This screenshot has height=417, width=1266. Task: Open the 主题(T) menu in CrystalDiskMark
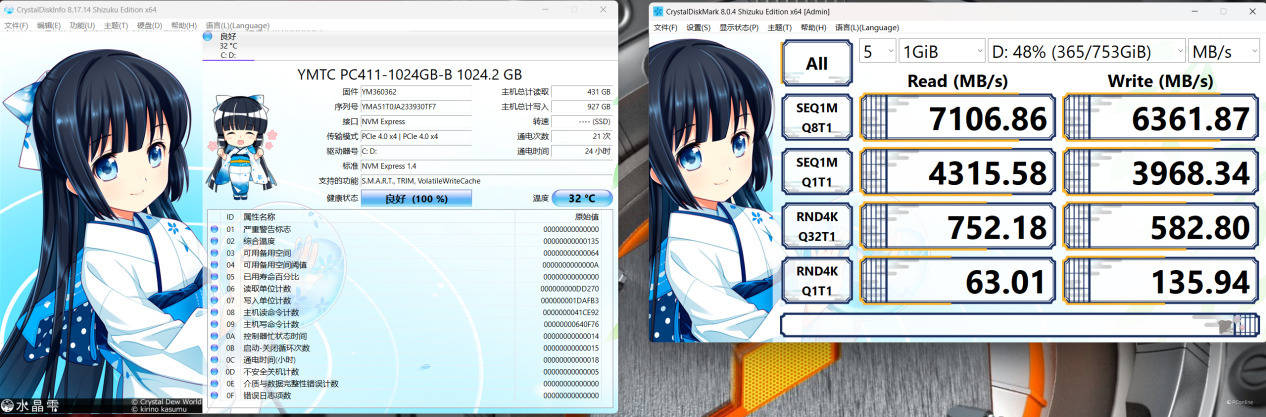(781, 27)
